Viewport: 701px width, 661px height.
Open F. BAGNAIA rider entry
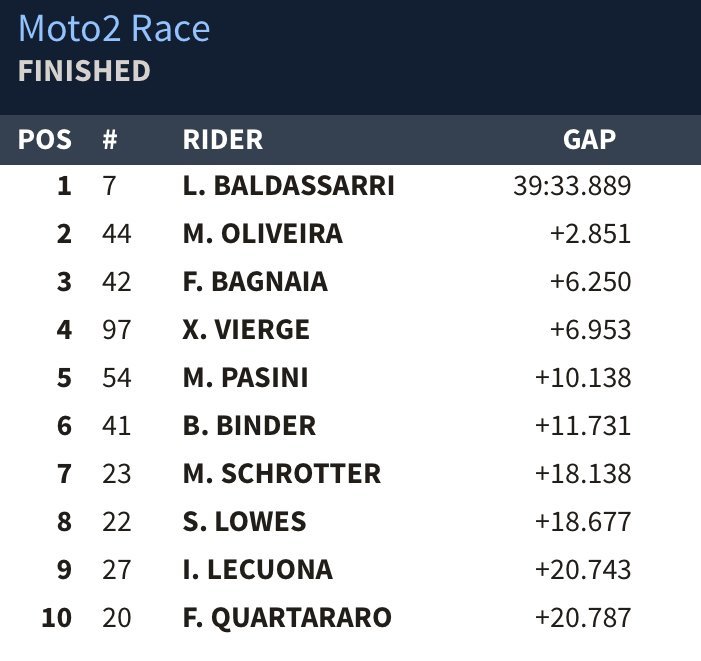click(x=255, y=282)
